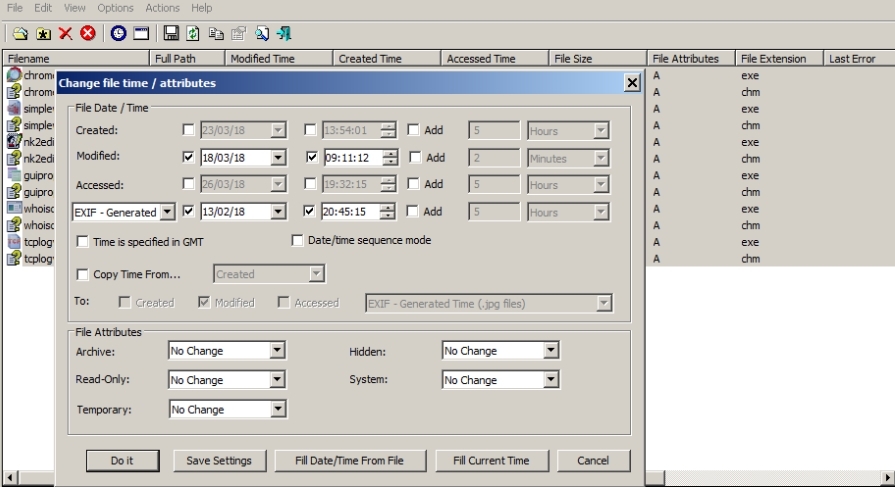Click the EXIF time 20:45:15 spinner arrows

(388, 212)
